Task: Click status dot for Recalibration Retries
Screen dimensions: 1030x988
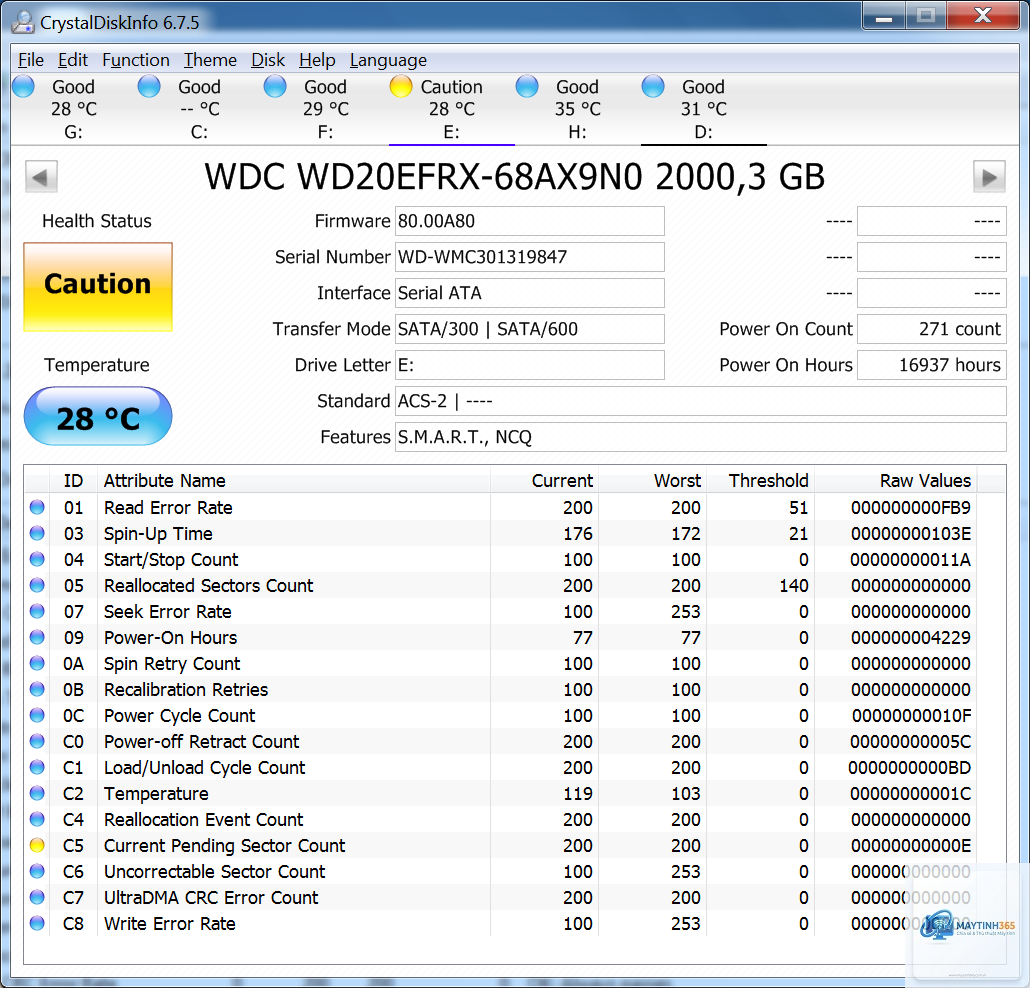Action: coord(37,689)
